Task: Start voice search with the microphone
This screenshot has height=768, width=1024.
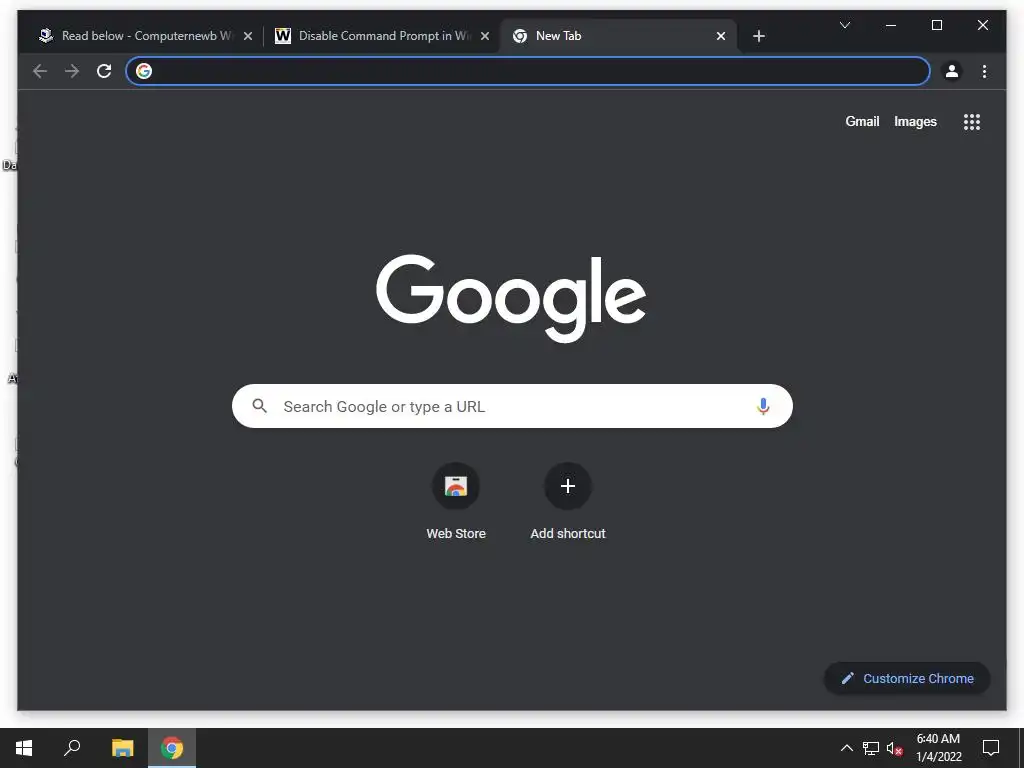Action: (763, 406)
